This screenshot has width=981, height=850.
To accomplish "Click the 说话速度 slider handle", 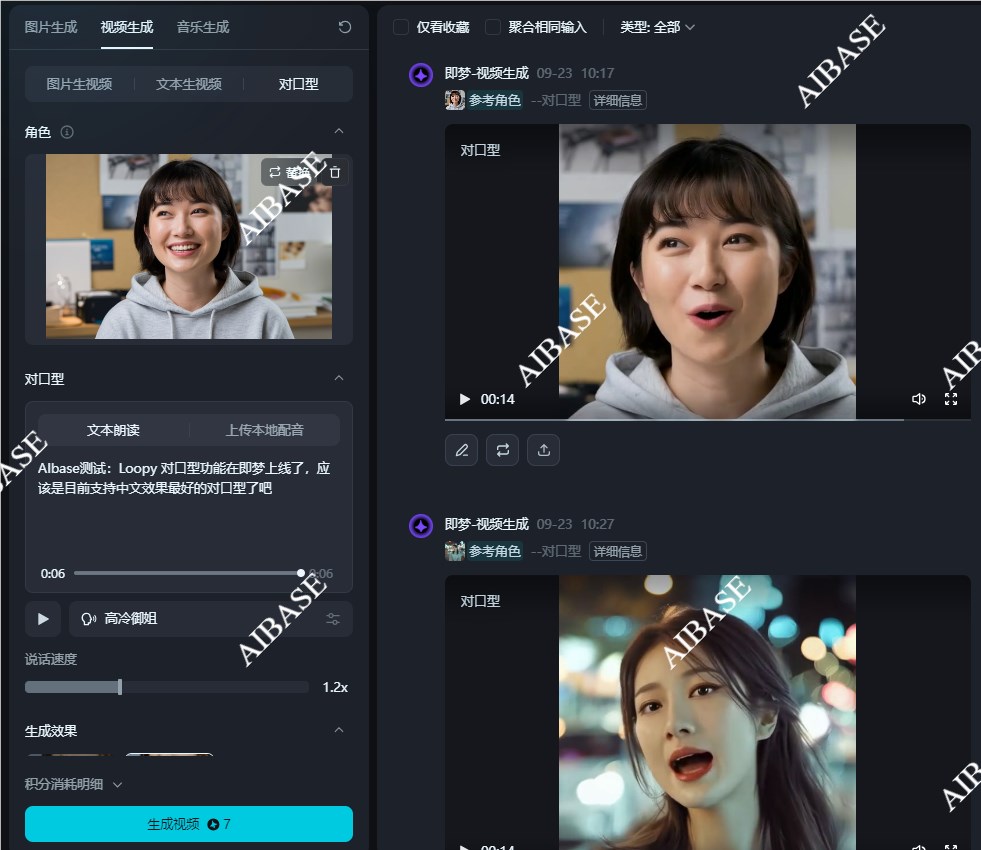I will [x=119, y=687].
